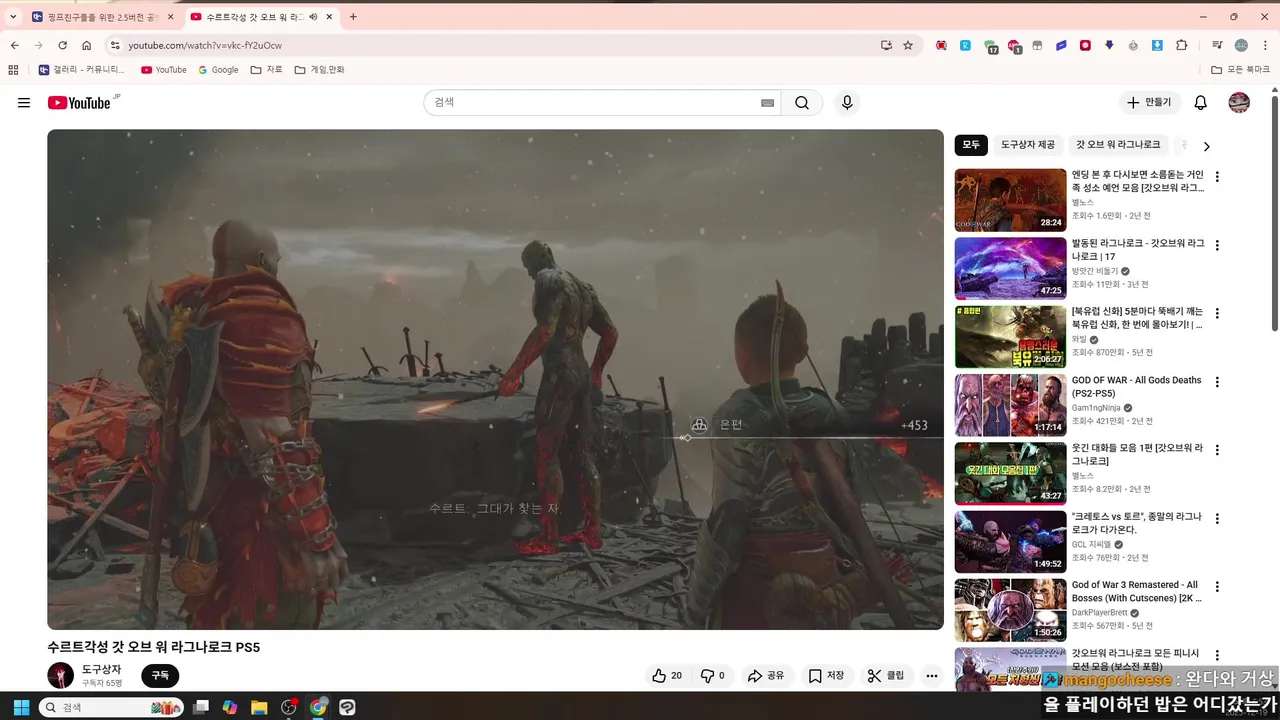Open GOD OF WAR All Gods Deaths video

pos(1136,387)
